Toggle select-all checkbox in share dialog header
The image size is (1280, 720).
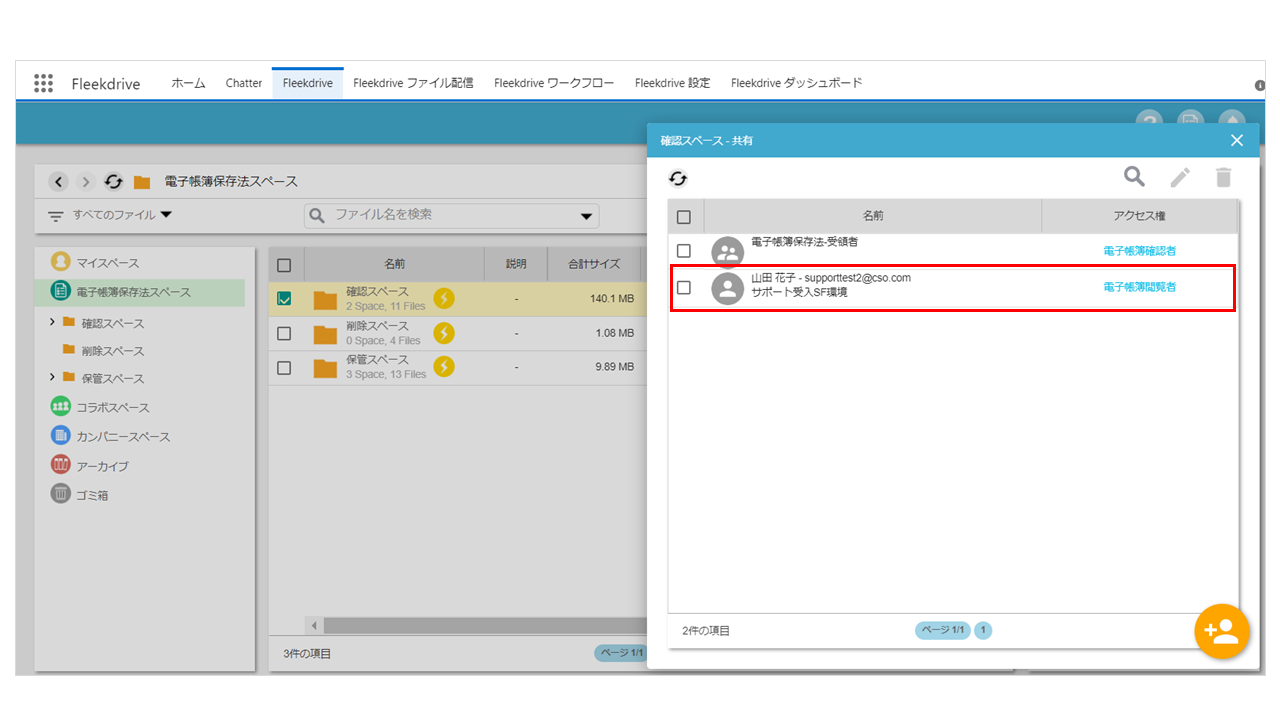(684, 216)
